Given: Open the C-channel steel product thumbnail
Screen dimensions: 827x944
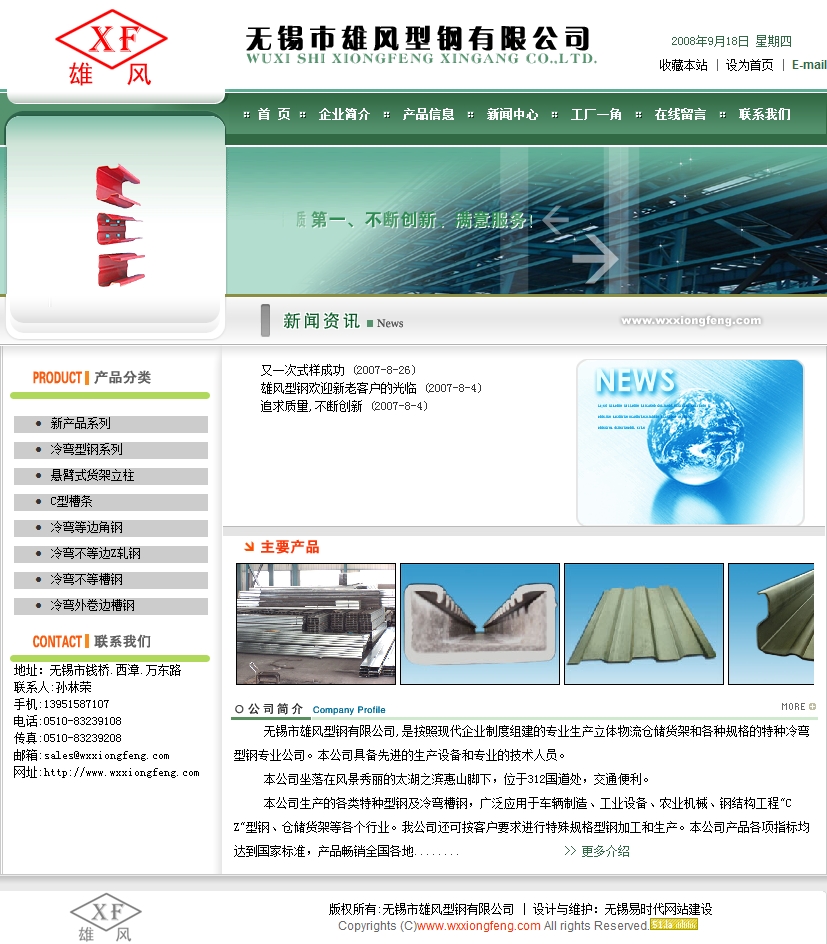Looking at the screenshot, I should click(x=480, y=624).
